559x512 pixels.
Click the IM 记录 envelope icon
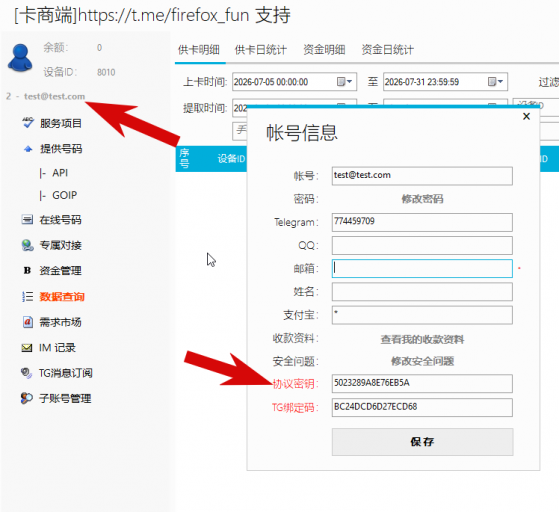click(x=27, y=348)
